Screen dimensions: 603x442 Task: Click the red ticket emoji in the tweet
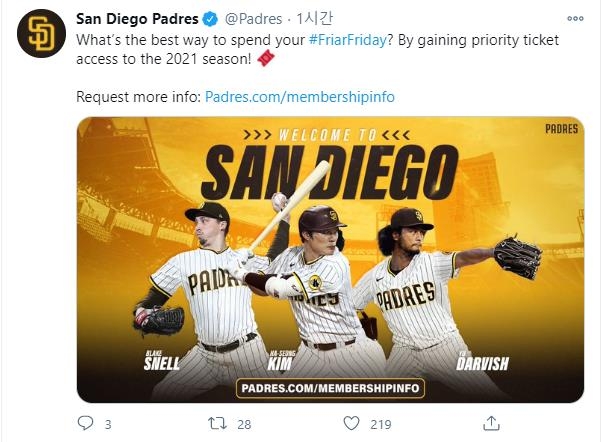tap(266, 58)
